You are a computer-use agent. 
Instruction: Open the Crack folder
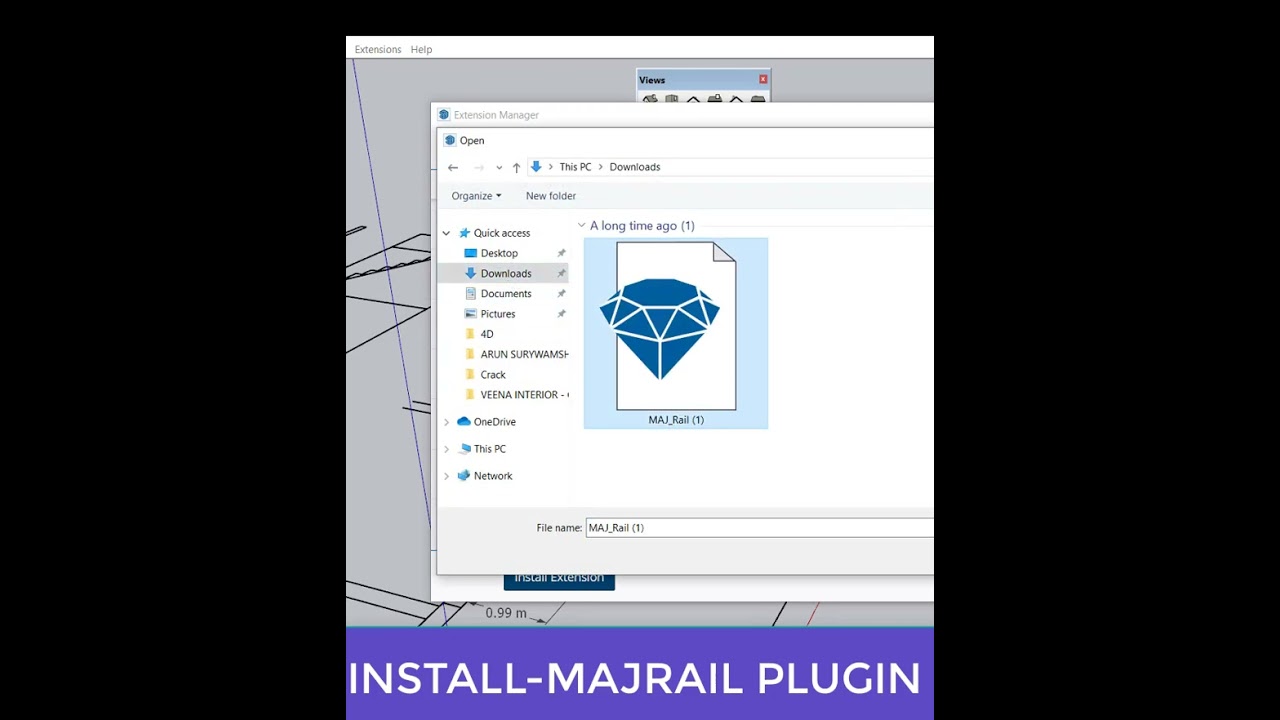click(493, 374)
